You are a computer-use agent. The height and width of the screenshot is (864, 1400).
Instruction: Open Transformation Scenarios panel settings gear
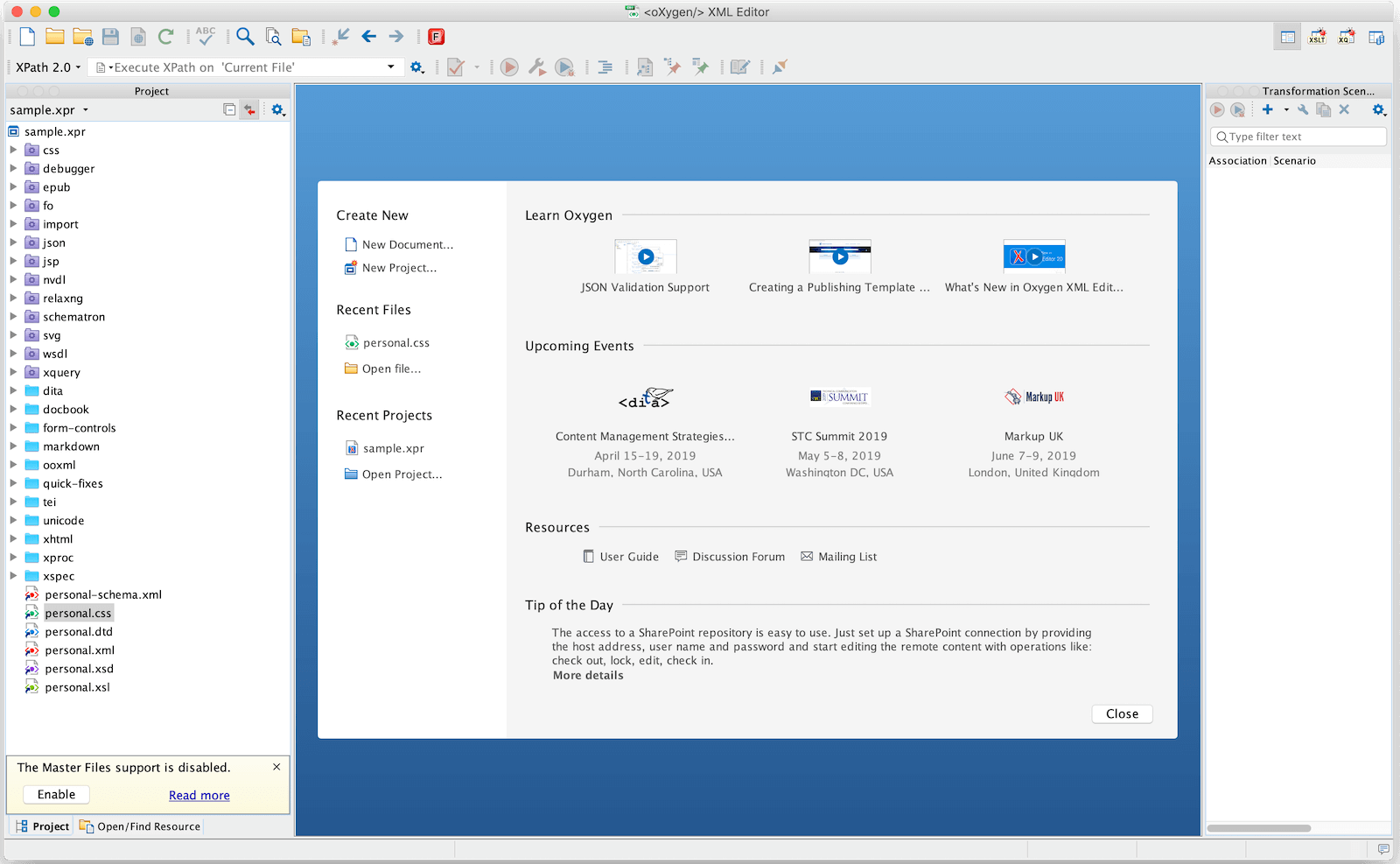pos(1379,109)
